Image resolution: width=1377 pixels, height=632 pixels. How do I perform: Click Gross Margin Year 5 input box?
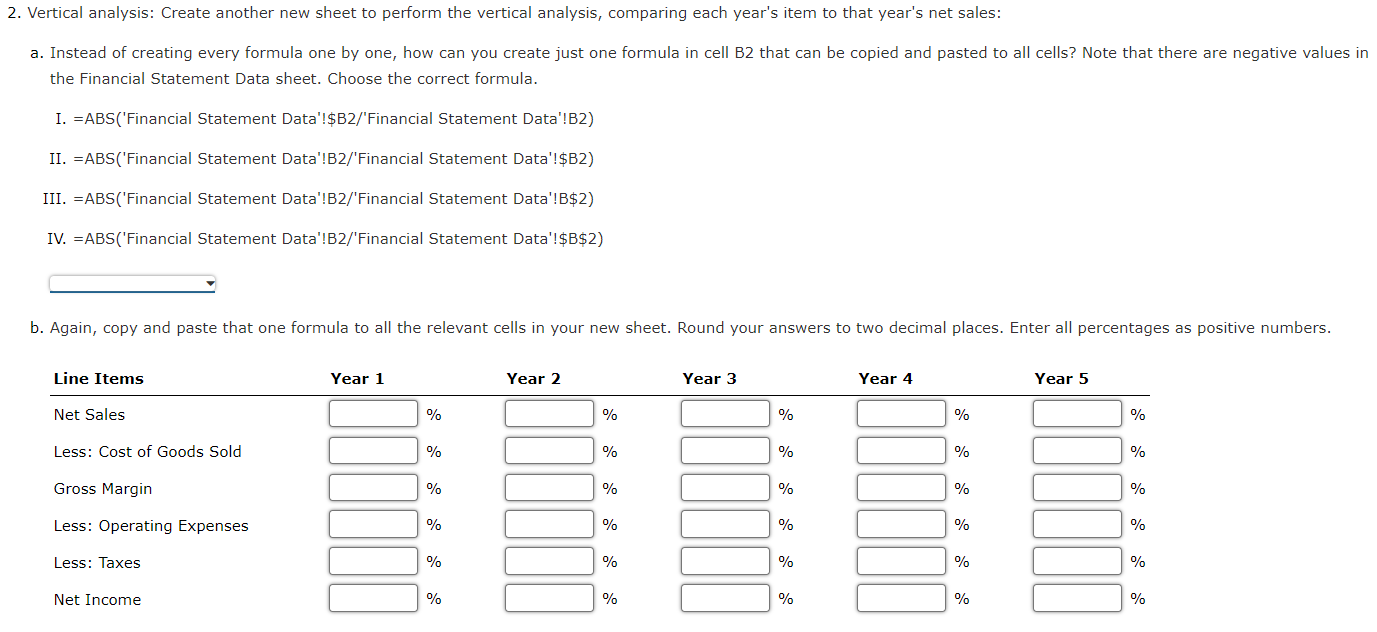pyautogui.click(x=1077, y=488)
